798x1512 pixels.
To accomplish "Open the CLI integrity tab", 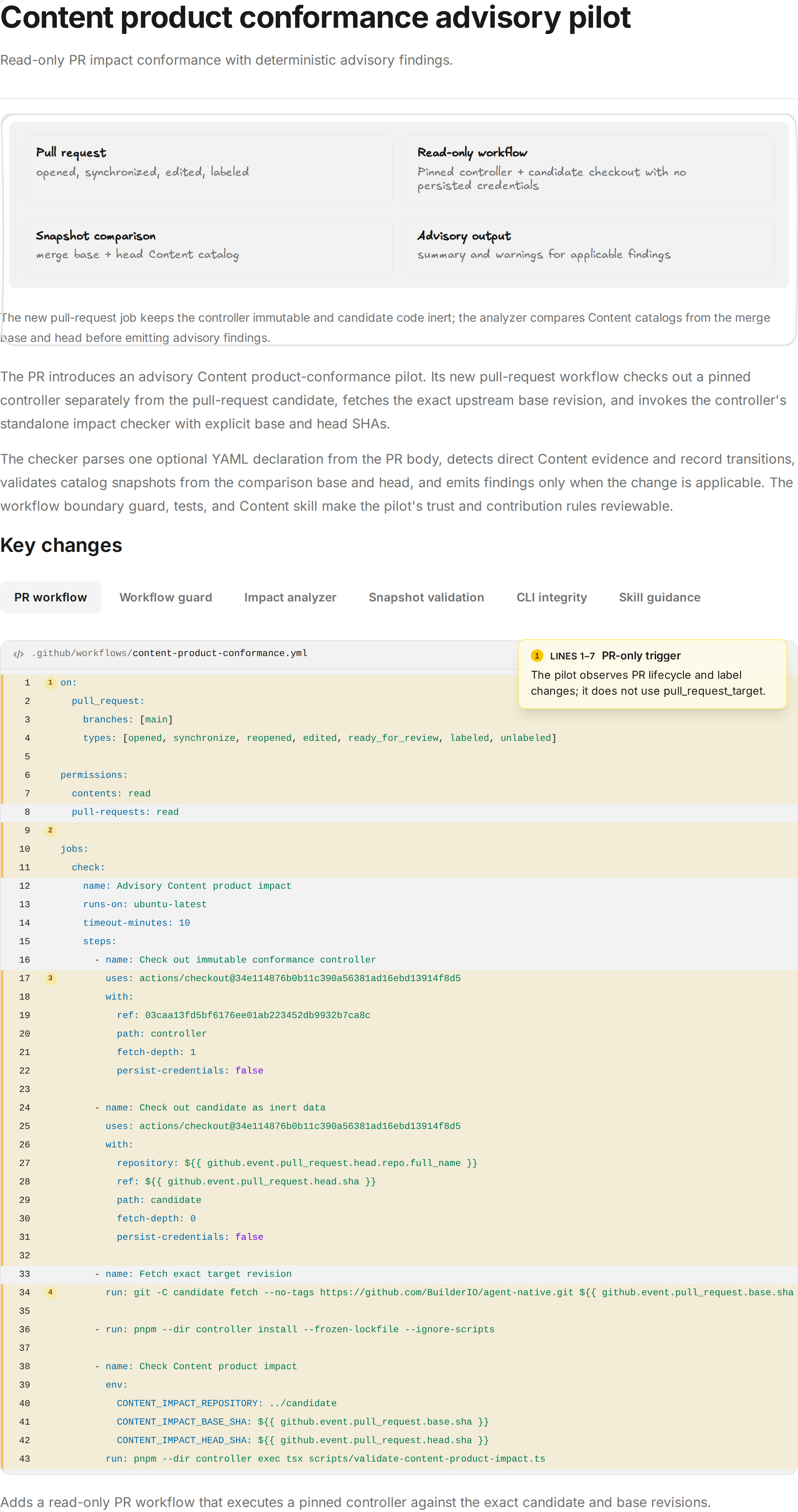I will pyautogui.click(x=551, y=597).
